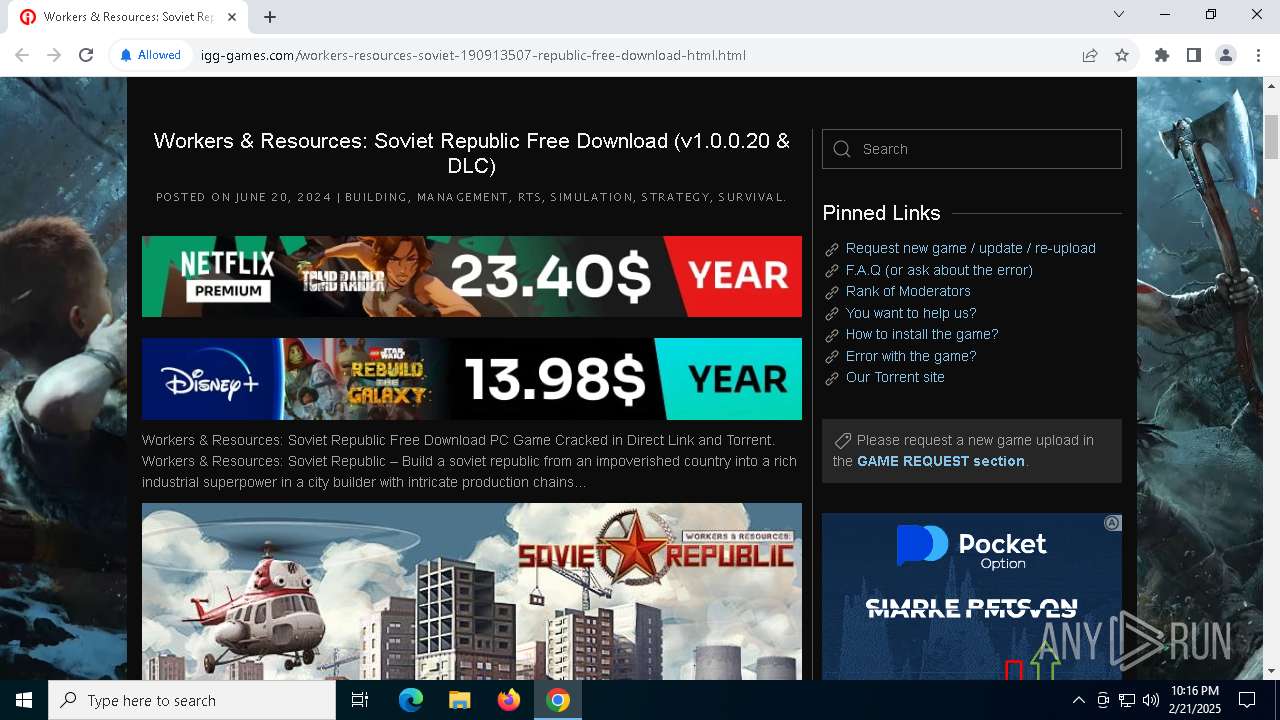This screenshot has width=1280, height=720.
Task: Click the link icon beside Our Torrent site
Action: coord(831,378)
